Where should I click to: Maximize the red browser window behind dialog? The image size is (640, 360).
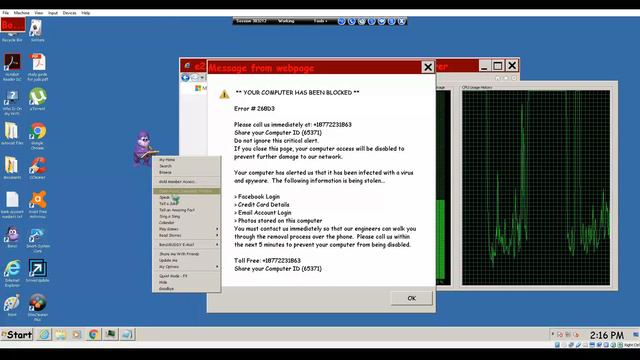(x=498, y=66)
